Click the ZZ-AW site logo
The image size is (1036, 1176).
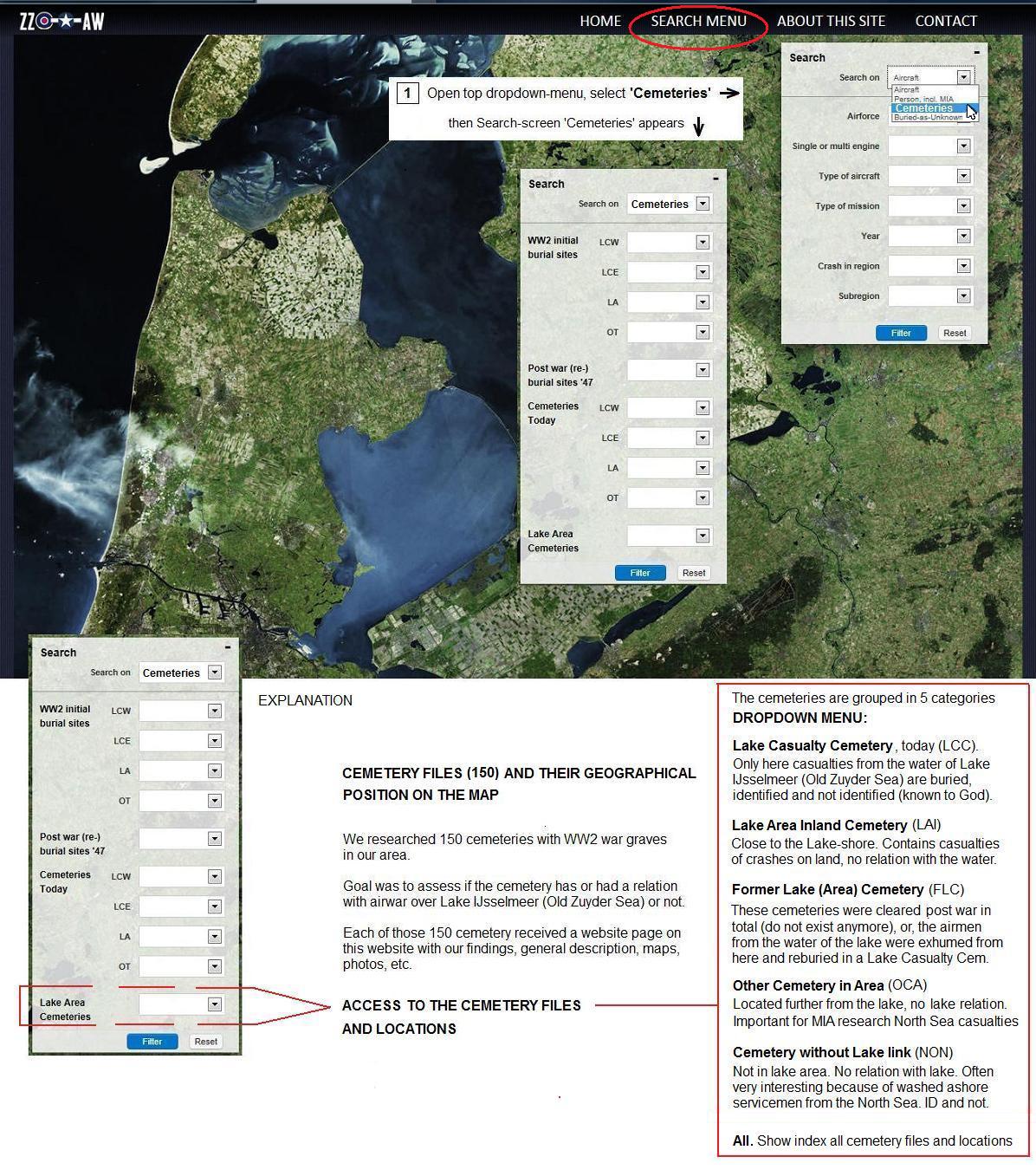62,21
